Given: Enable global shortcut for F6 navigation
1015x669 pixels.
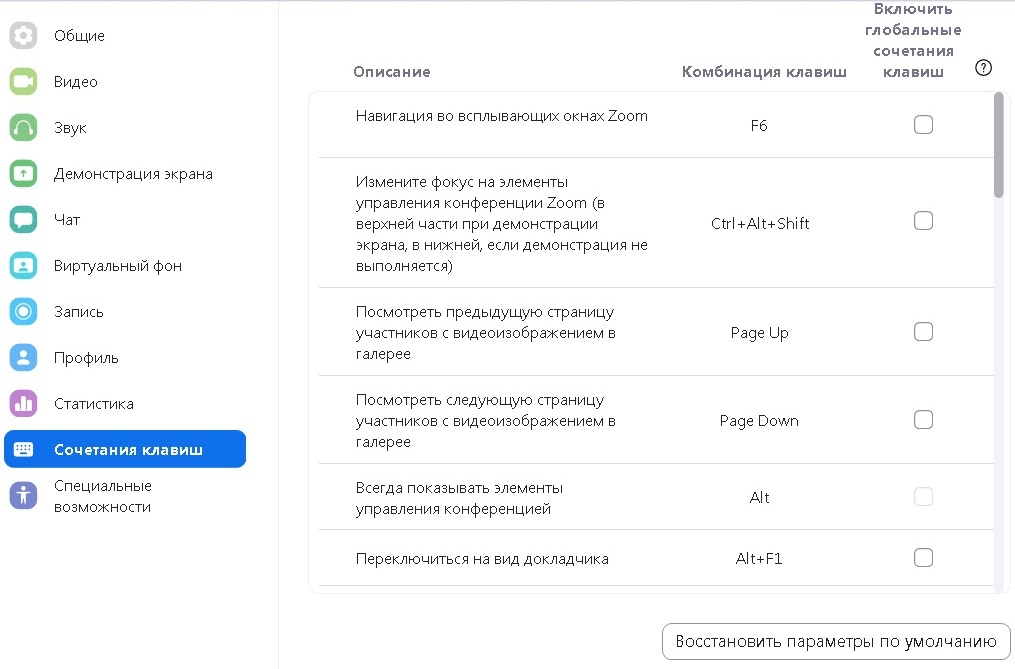Looking at the screenshot, I should [923, 124].
